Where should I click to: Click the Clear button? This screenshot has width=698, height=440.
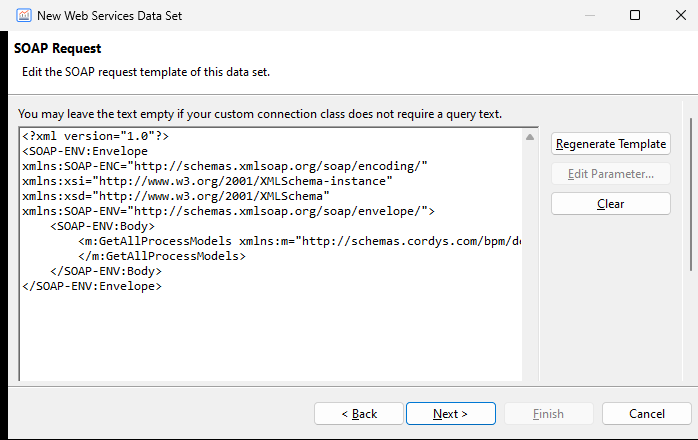(x=611, y=204)
